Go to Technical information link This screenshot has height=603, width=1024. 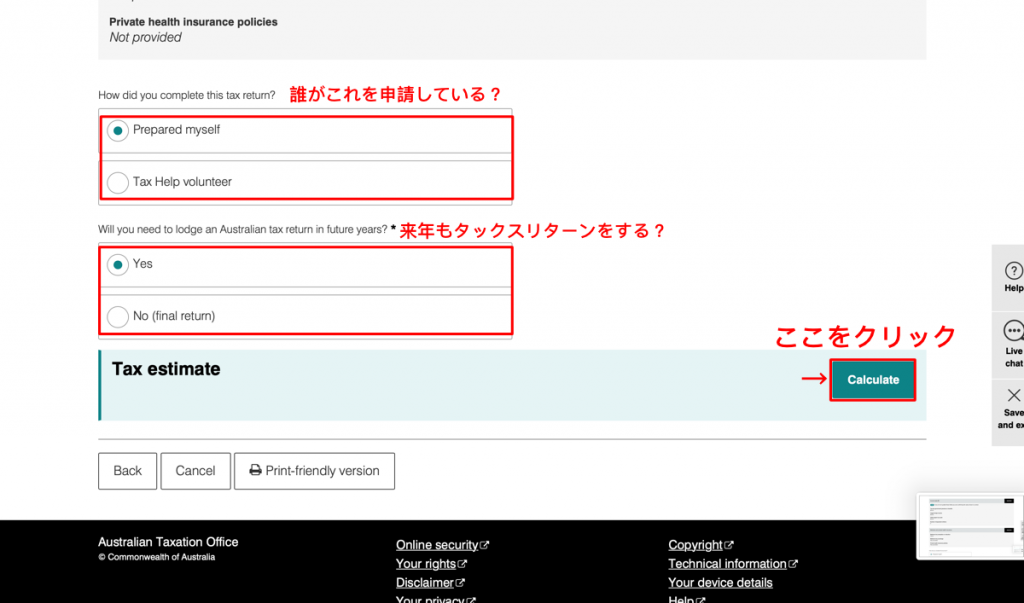[x=727, y=564]
